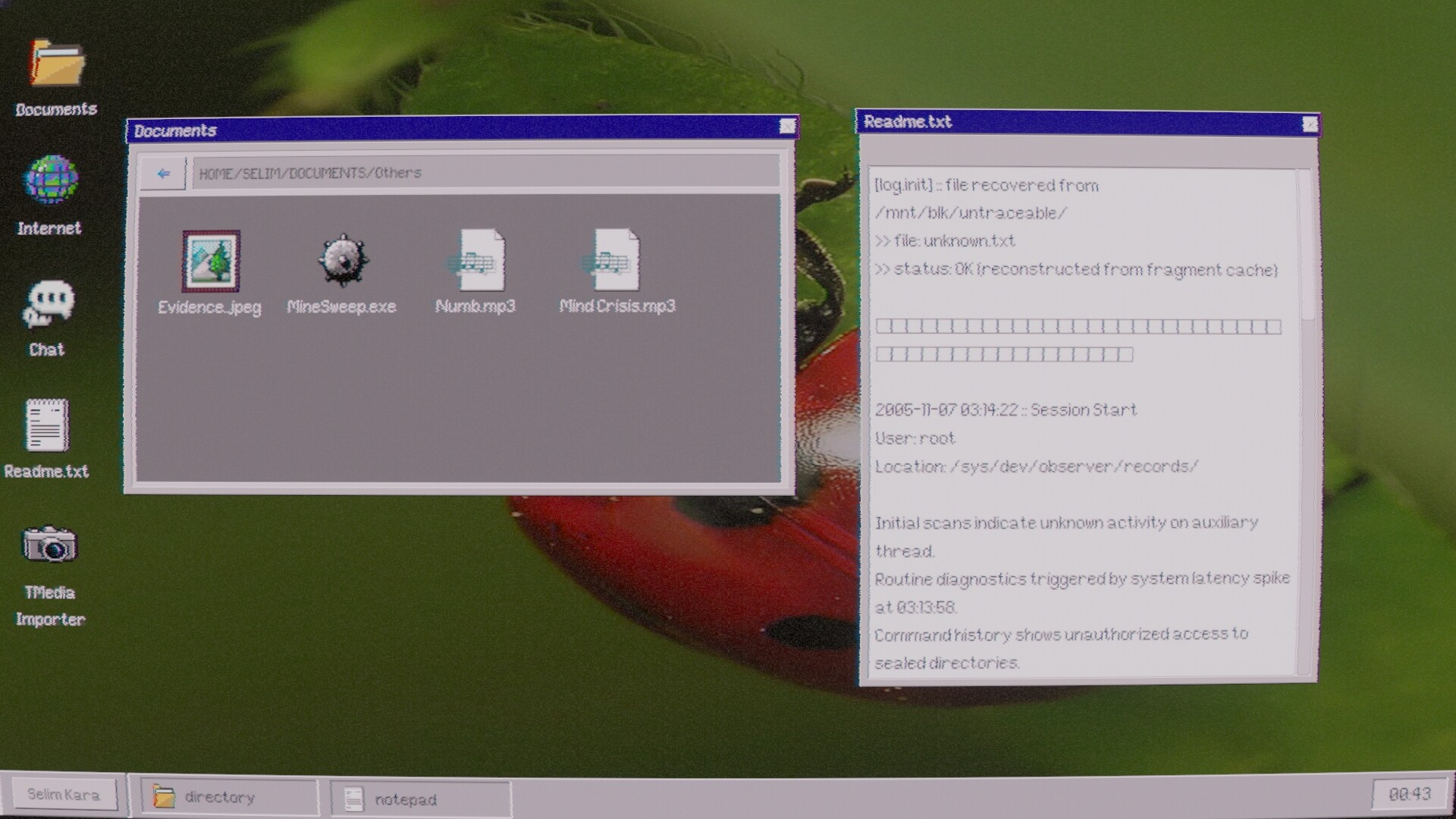
Task: Close the Readme.txt window
Action: pos(1310,124)
